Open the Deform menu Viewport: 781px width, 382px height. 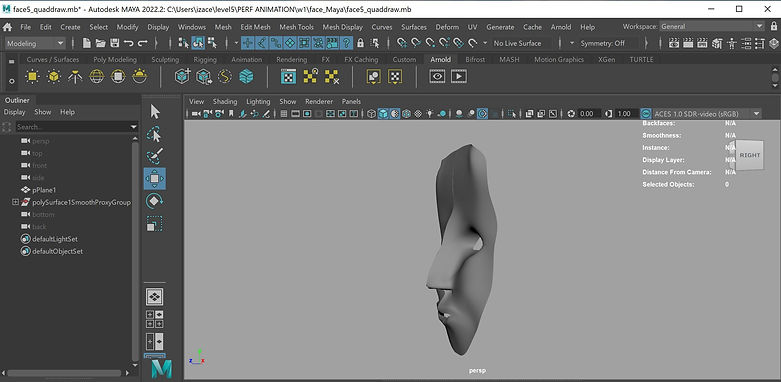click(447, 27)
